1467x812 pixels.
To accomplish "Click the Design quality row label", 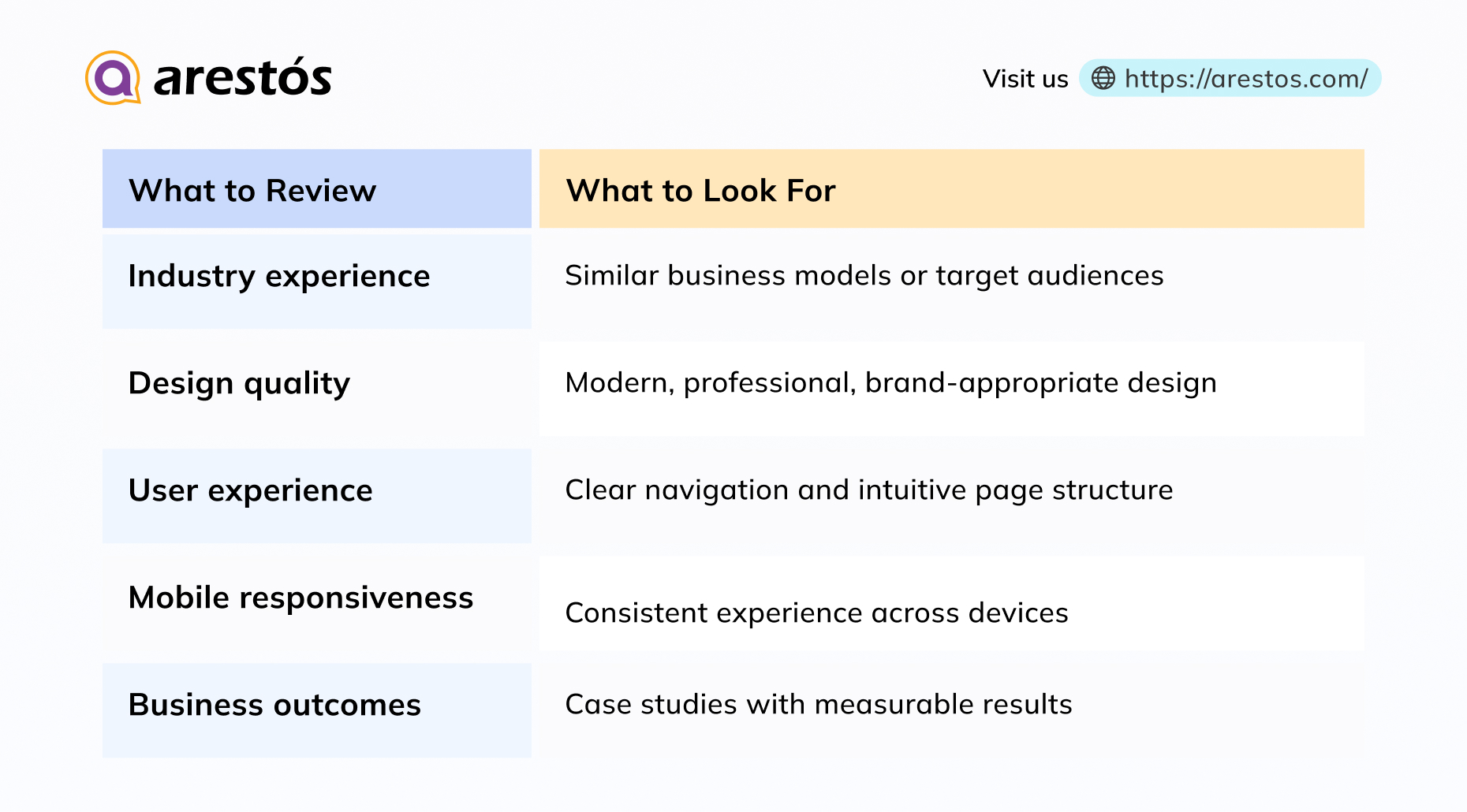I will (x=239, y=383).
